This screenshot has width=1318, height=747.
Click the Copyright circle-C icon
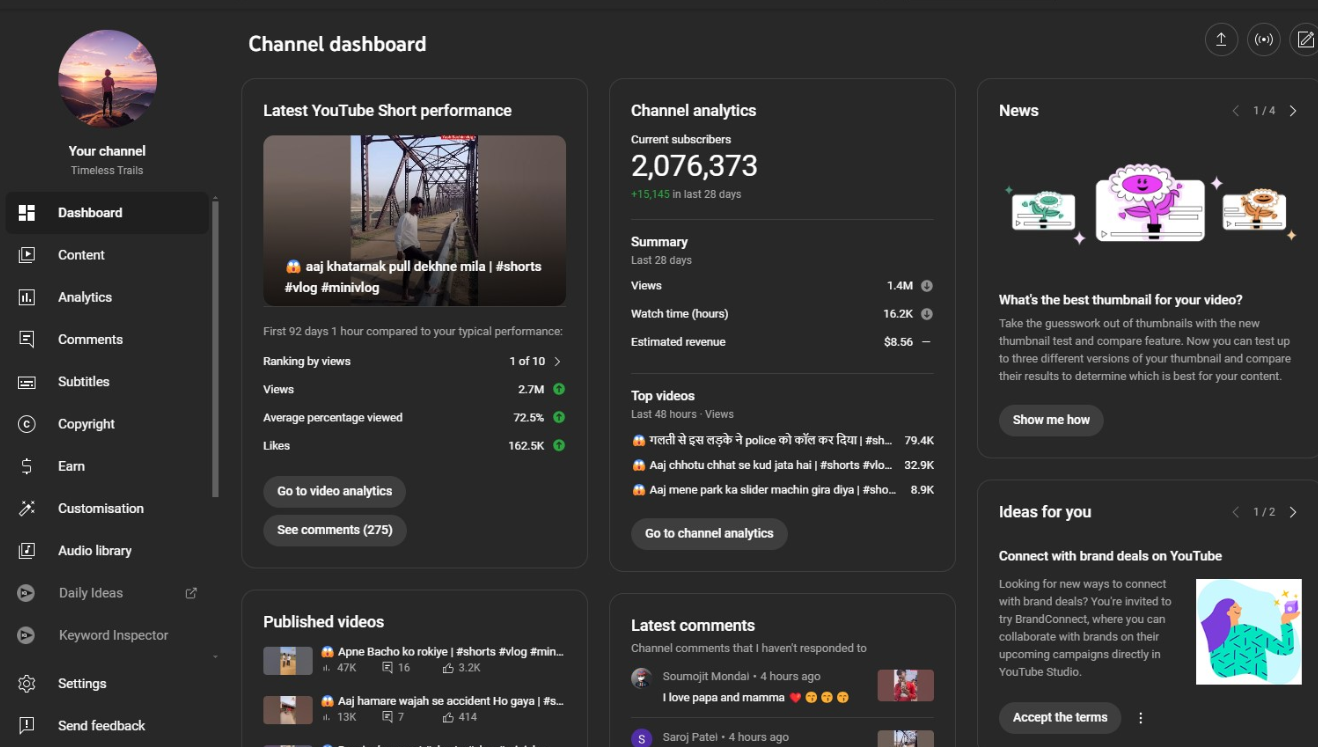27,424
